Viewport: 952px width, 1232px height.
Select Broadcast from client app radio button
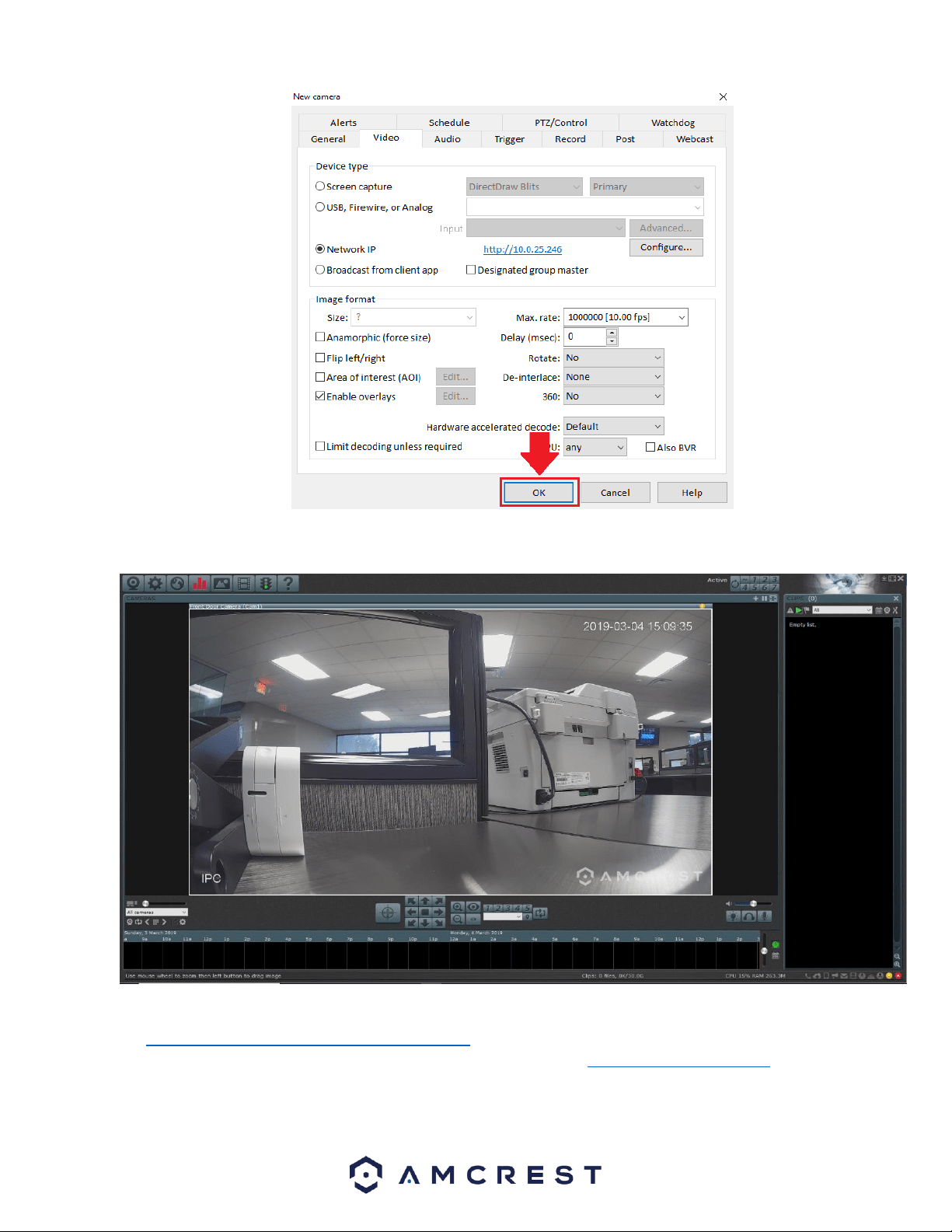click(x=319, y=270)
